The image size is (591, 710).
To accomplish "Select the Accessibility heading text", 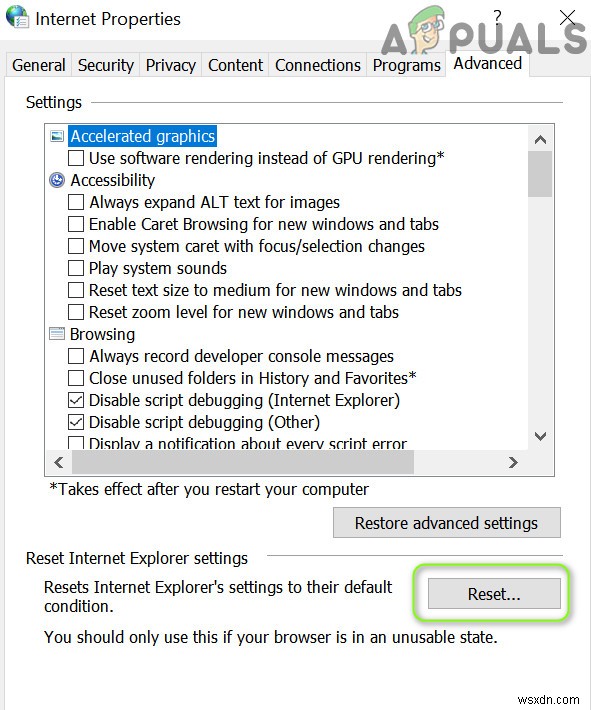I will tap(113, 180).
